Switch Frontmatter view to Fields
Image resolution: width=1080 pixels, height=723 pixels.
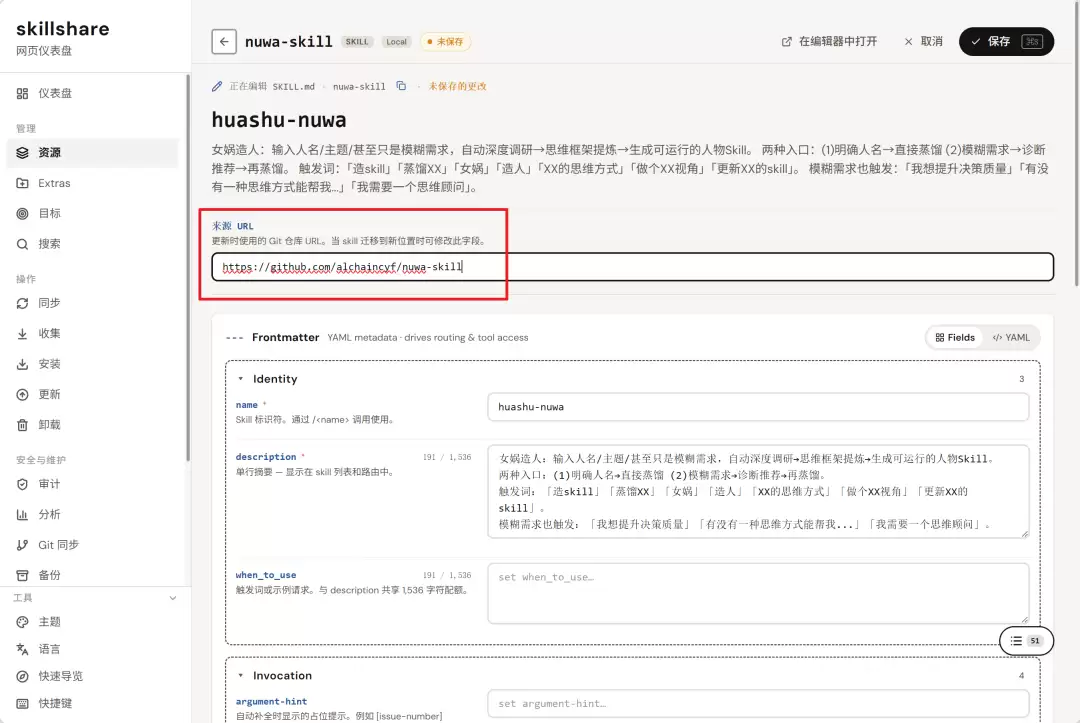pos(955,337)
